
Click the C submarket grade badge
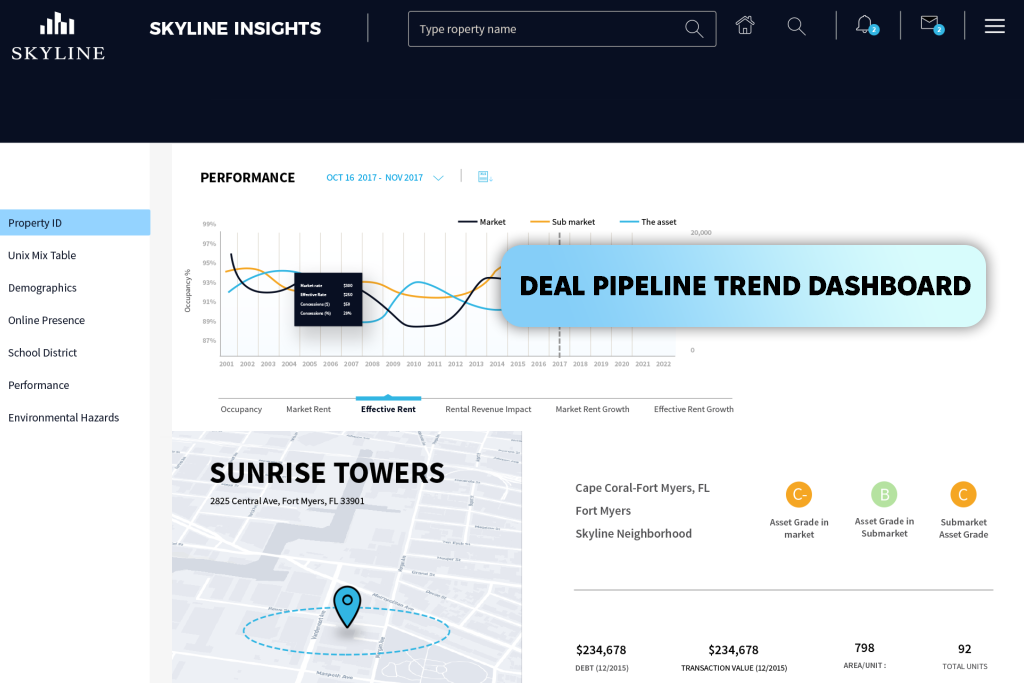click(x=963, y=494)
